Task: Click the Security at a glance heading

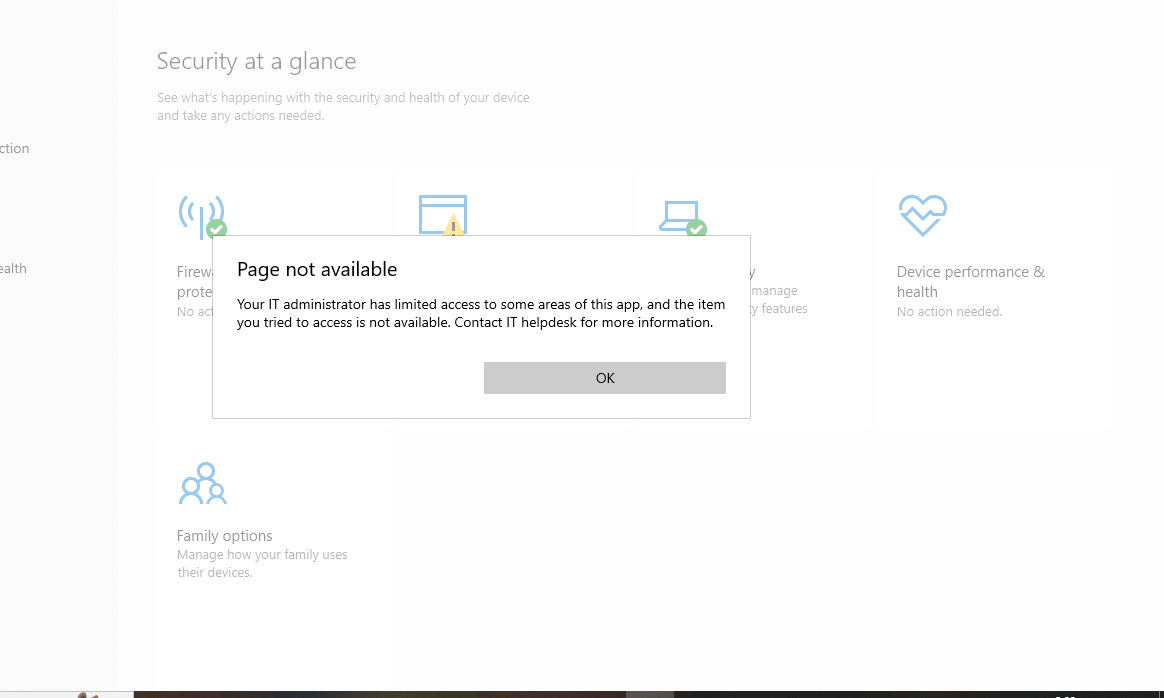Action: (x=256, y=61)
